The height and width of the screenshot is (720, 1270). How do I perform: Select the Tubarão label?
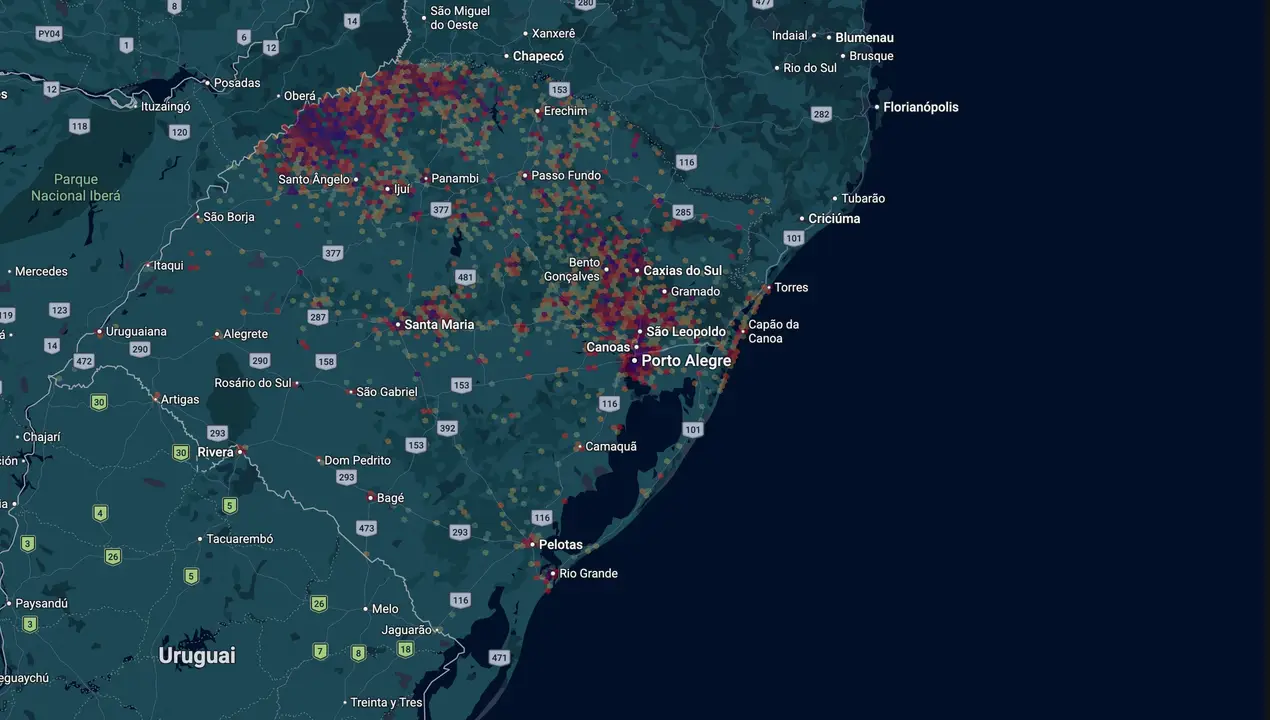pos(863,199)
